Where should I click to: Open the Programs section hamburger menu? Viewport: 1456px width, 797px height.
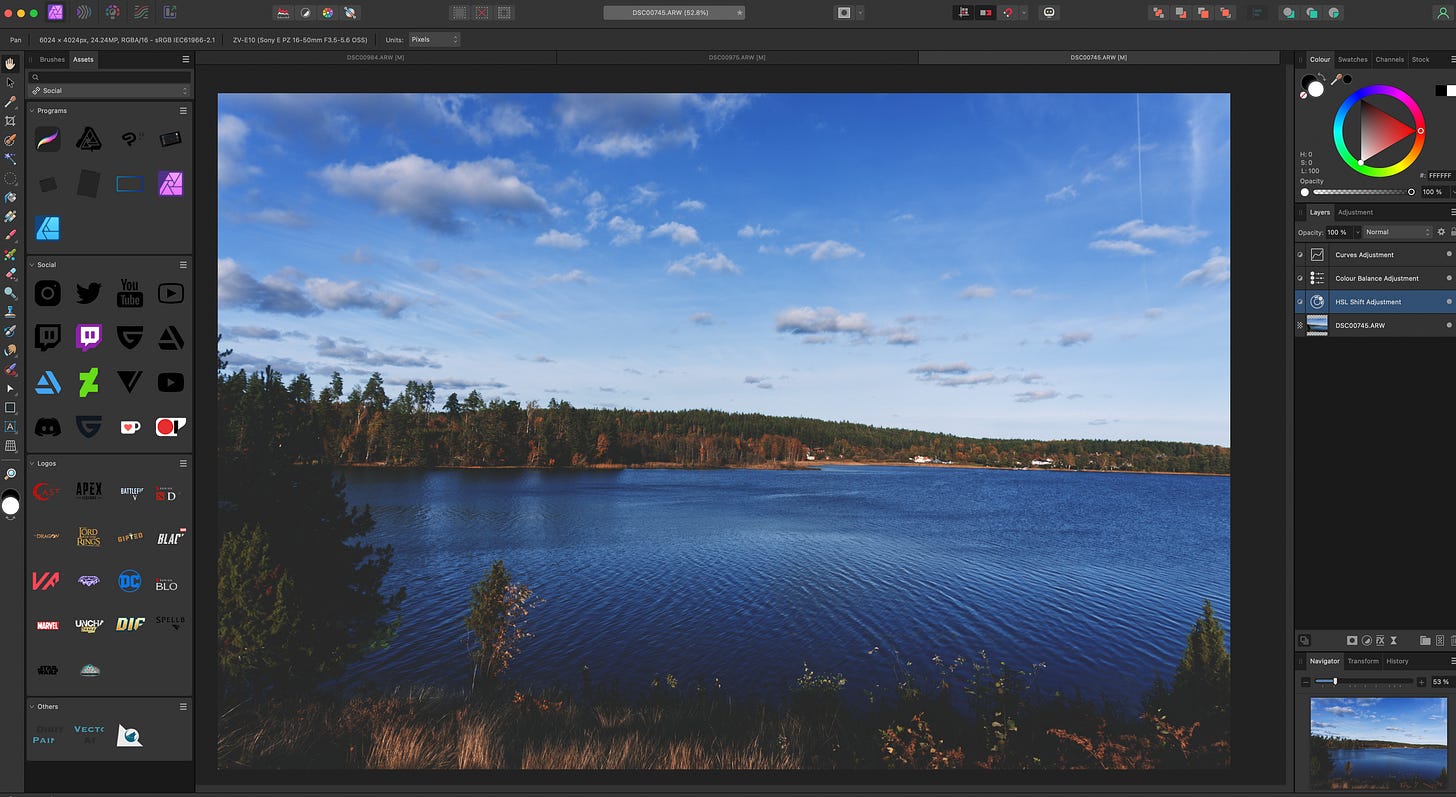183,111
